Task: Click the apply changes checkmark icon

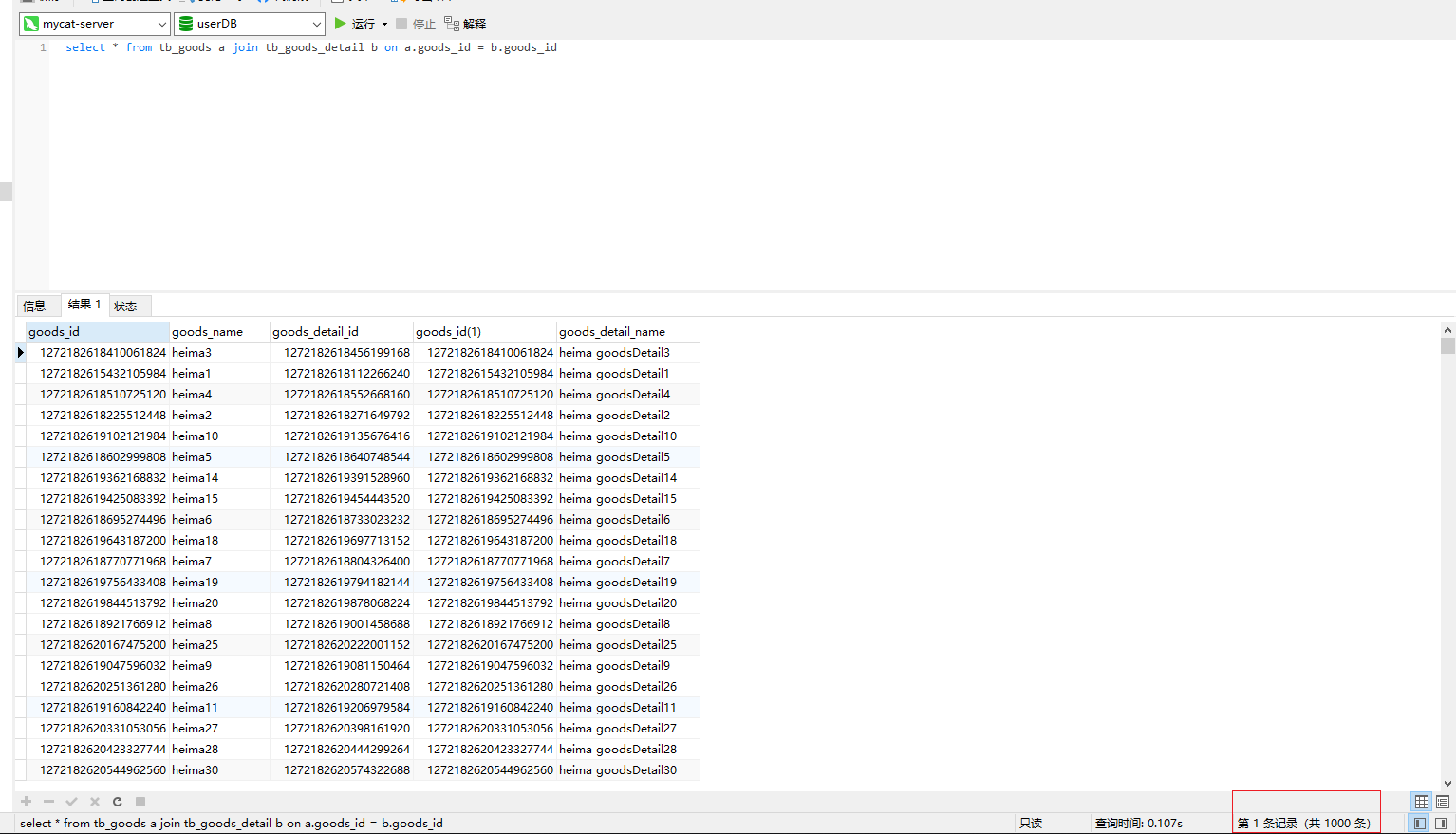Action: coord(72,802)
